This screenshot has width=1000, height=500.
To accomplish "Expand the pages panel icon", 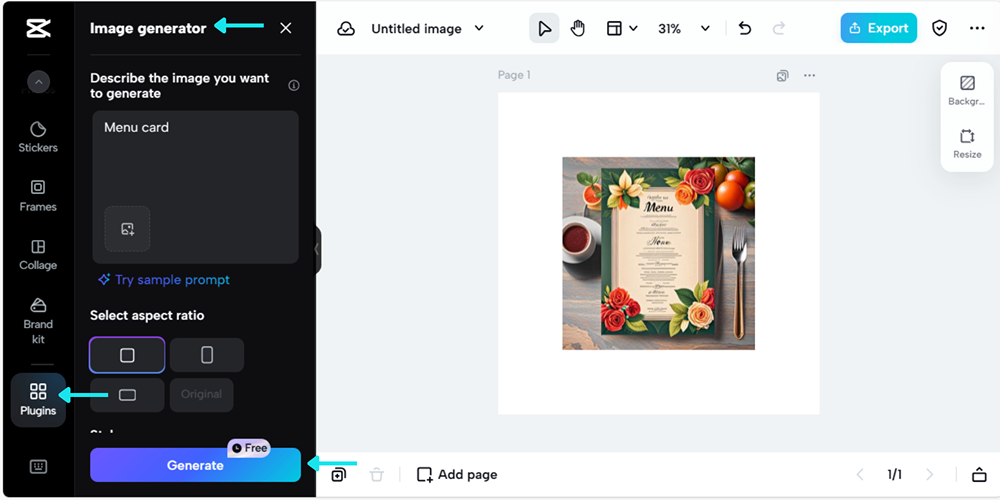I will (979, 474).
